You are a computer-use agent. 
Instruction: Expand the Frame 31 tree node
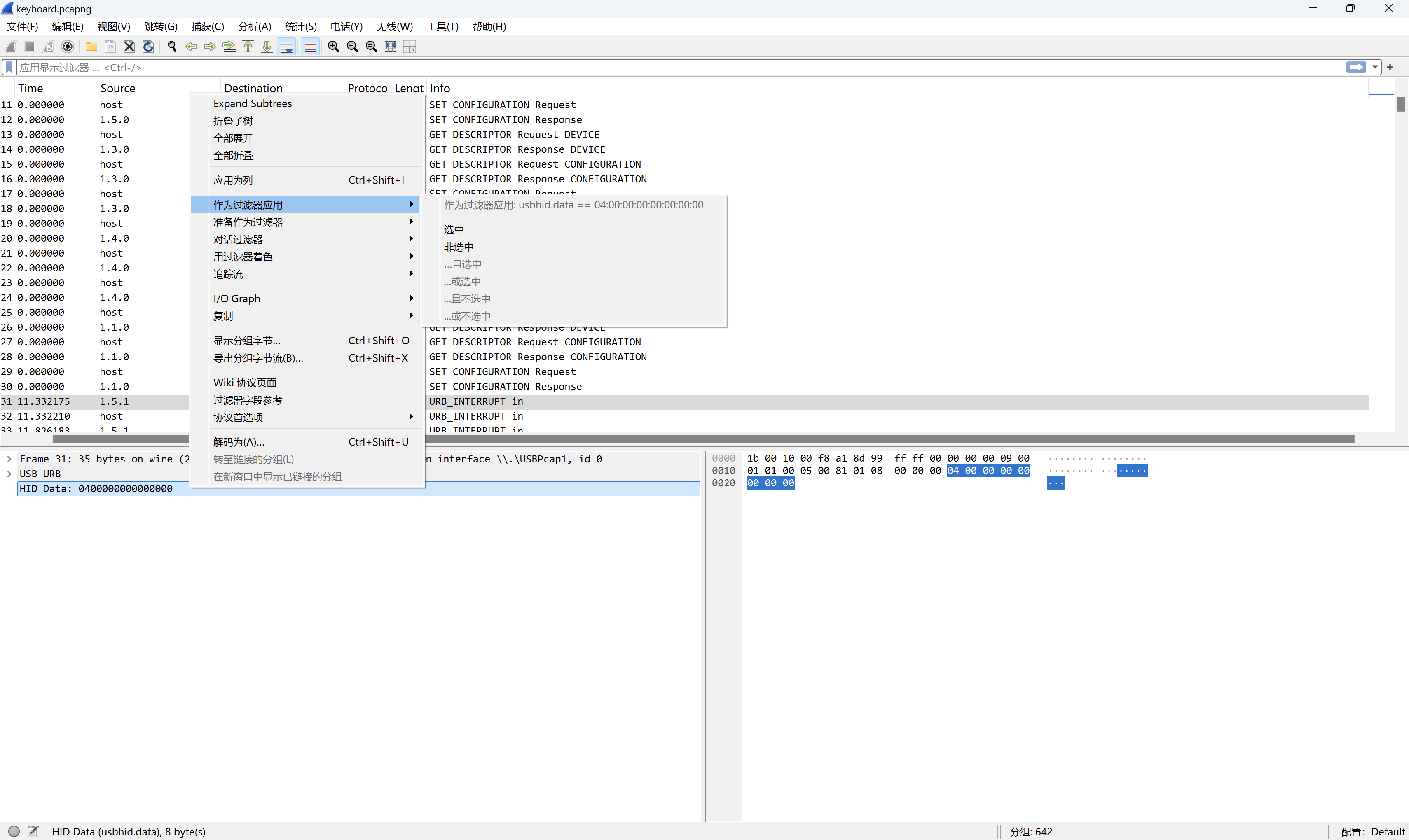(9, 459)
